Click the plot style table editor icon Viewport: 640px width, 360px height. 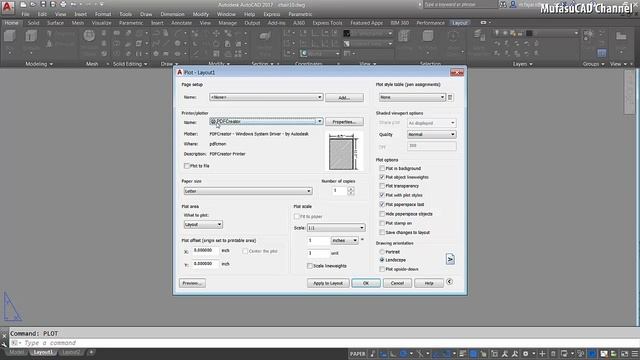(x=450, y=98)
